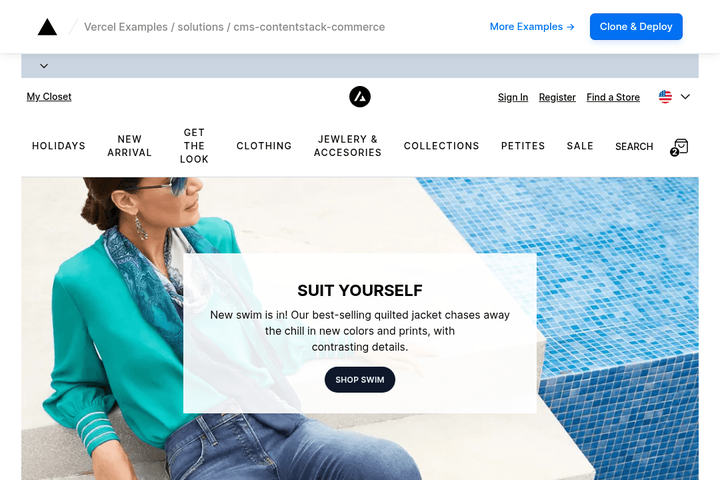
Task: Select the COLLECTIONS menu item
Action: [x=441, y=146]
